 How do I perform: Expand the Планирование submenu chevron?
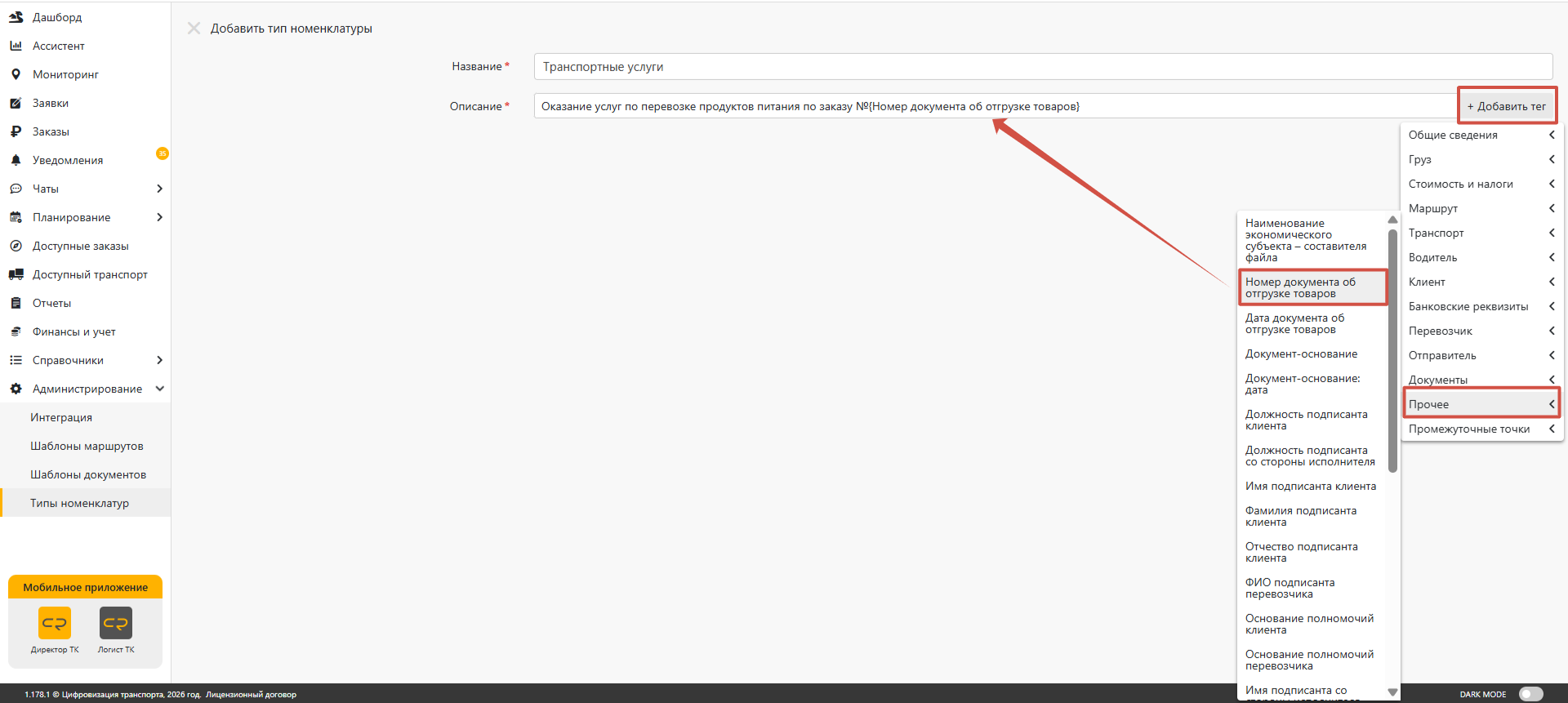coord(159,217)
